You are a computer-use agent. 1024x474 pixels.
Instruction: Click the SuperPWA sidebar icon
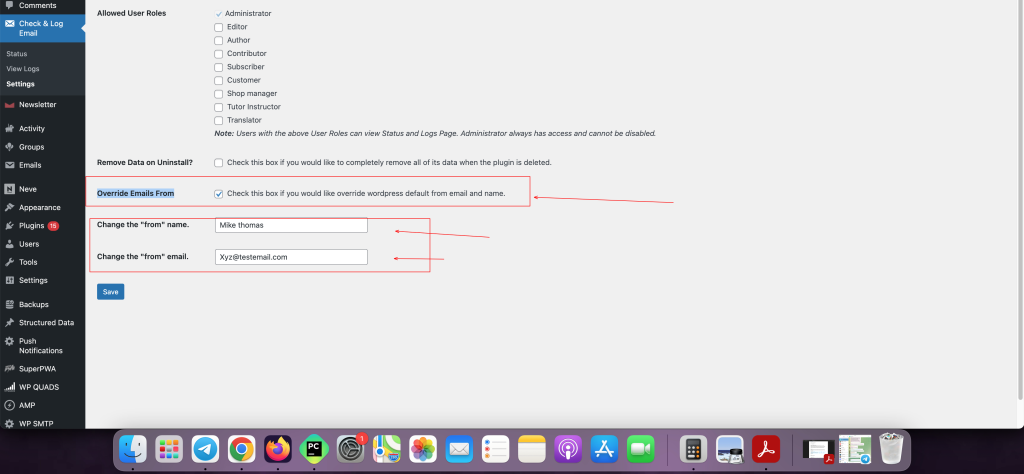[x=9, y=369]
